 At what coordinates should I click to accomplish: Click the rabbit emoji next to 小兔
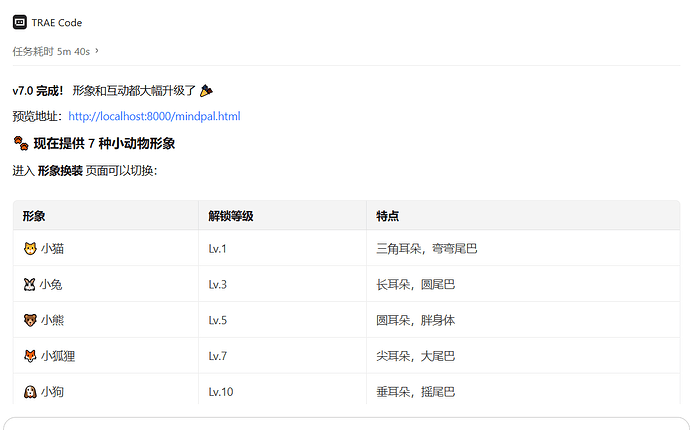click(x=29, y=285)
